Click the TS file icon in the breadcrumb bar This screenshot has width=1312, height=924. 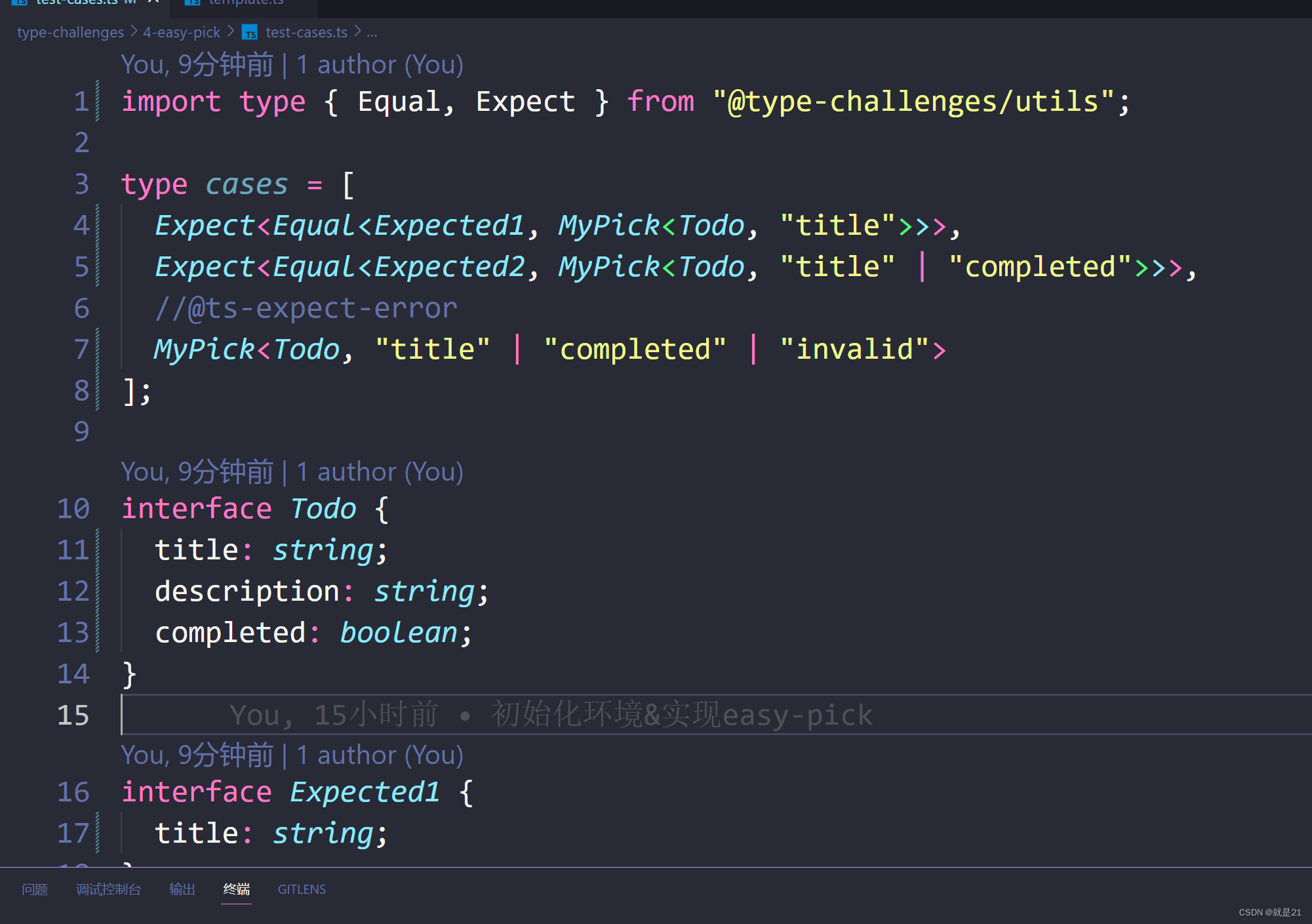[x=250, y=33]
